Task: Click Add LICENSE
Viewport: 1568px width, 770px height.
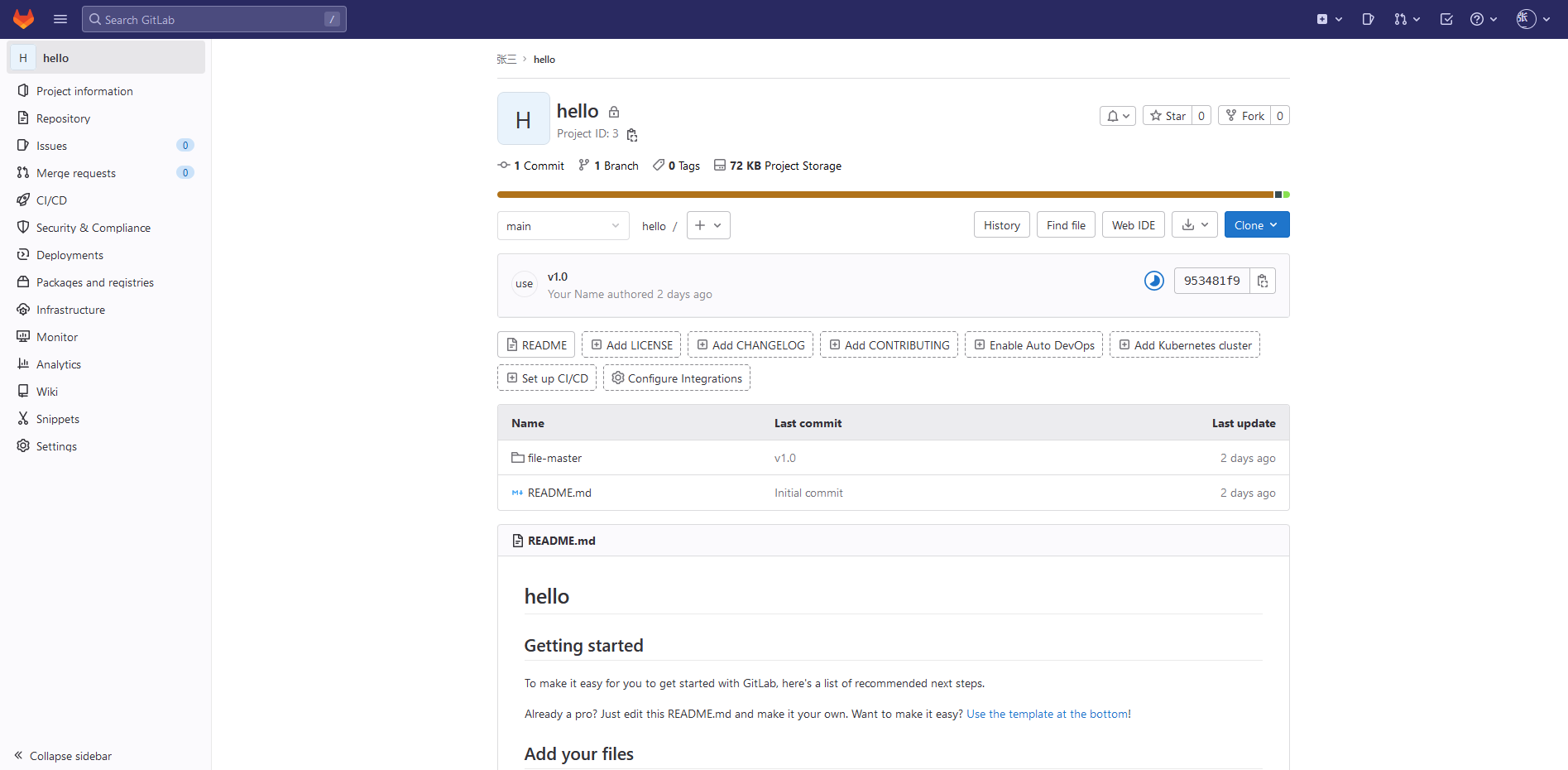Action: [631, 345]
